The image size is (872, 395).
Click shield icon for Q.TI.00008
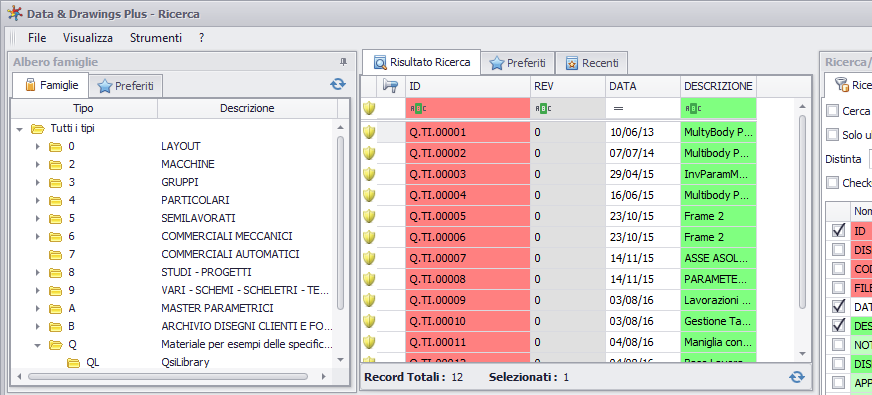coord(369,279)
